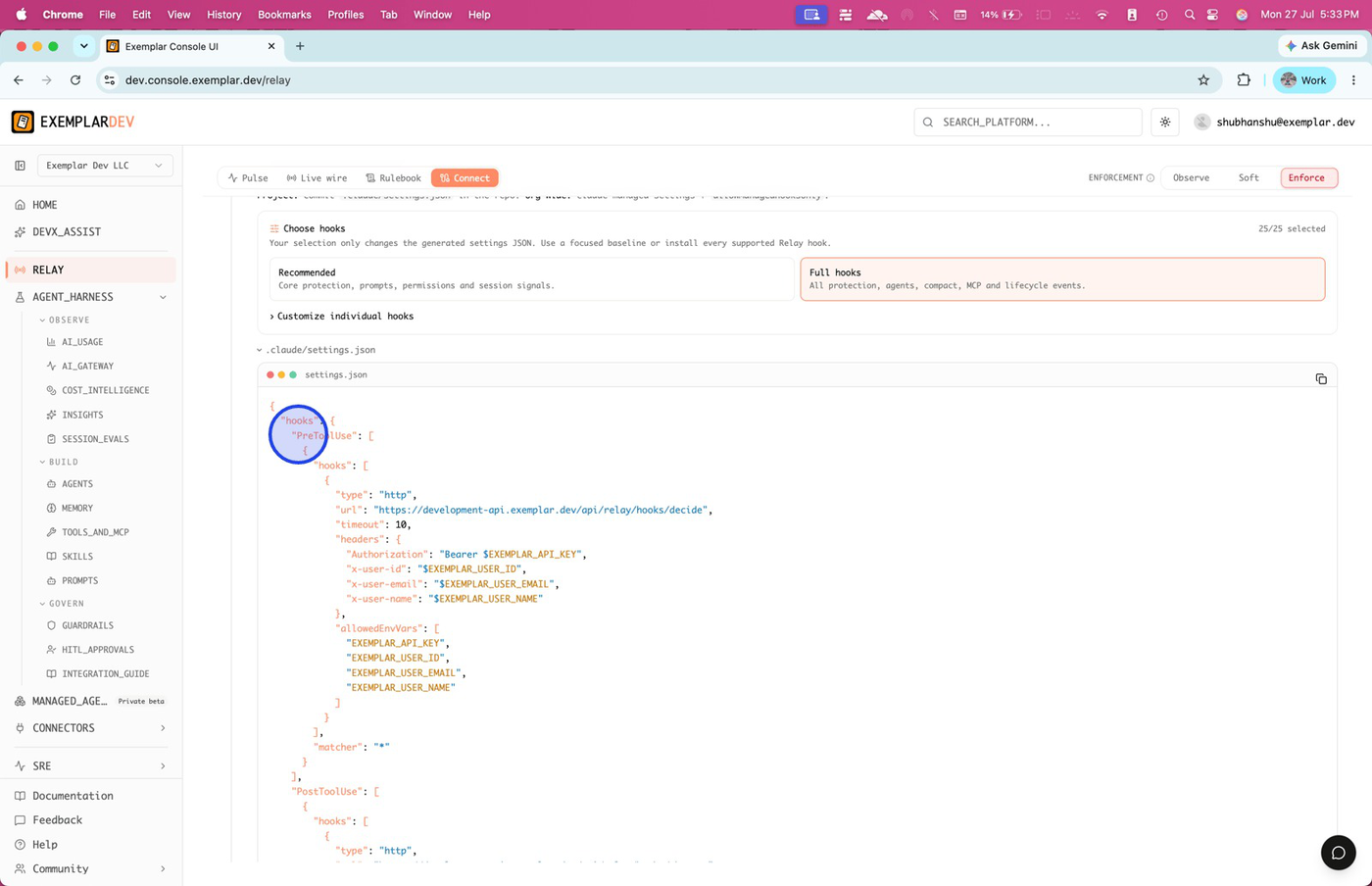The image size is (1372, 886).
Task: Open a new browser tab
Action: [x=300, y=46]
